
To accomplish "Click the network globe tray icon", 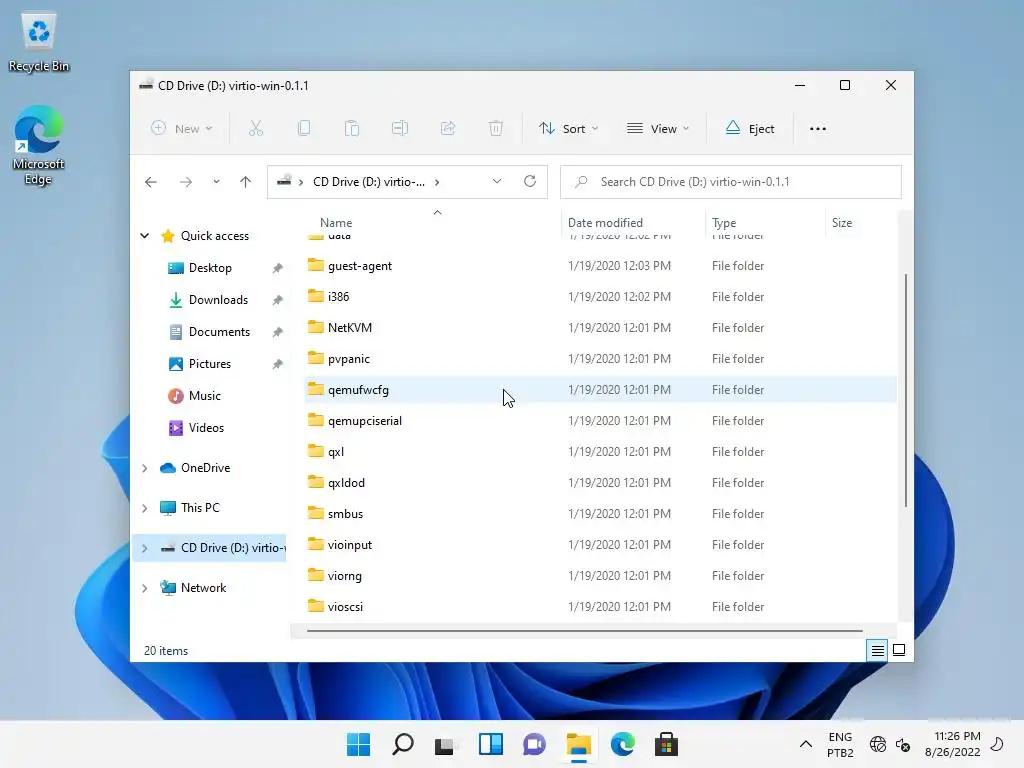I will coord(878,744).
